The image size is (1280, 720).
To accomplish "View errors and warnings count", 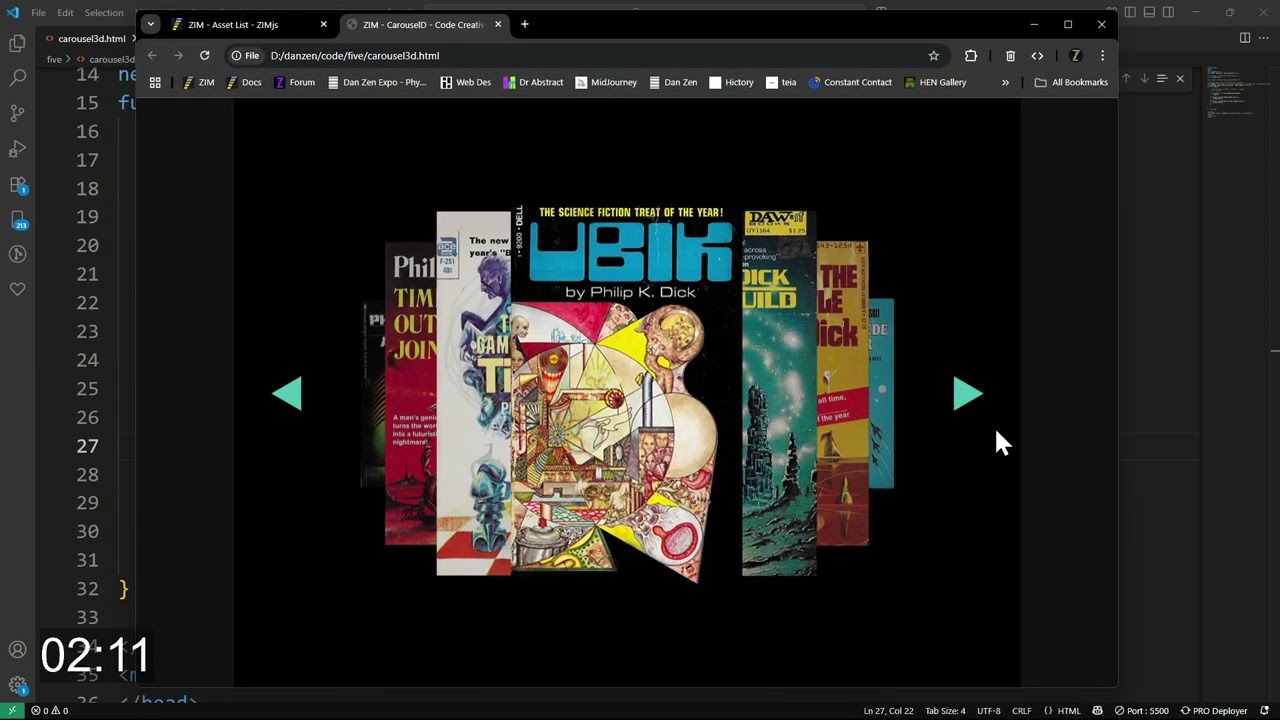I will tap(49, 711).
